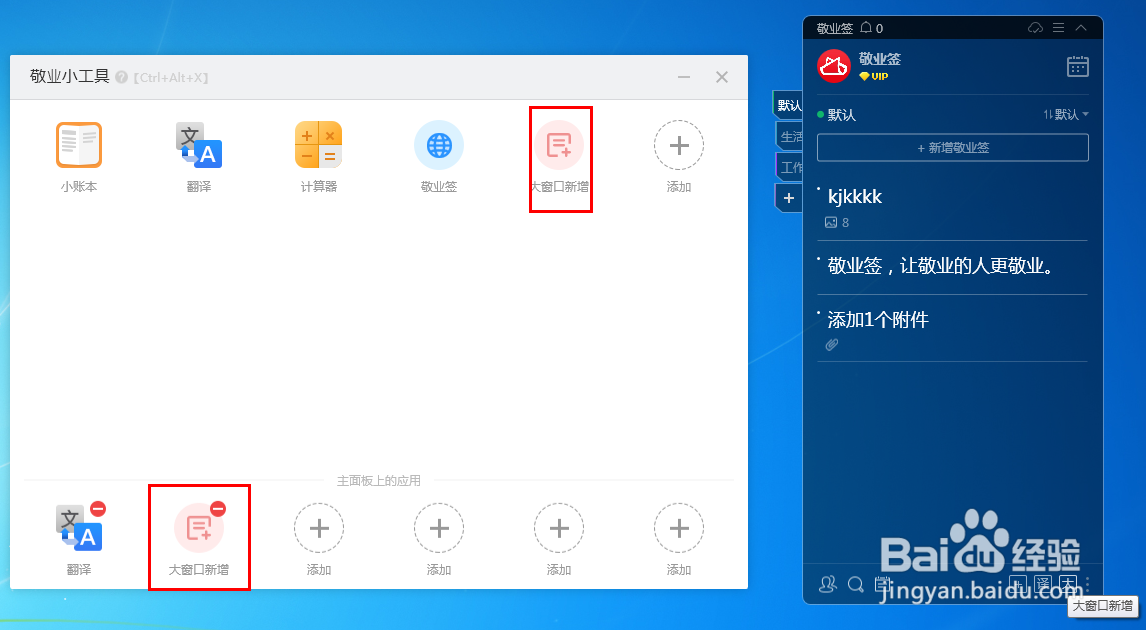
Task: Open the 敬业签 globe tool icon
Action: coord(439,145)
